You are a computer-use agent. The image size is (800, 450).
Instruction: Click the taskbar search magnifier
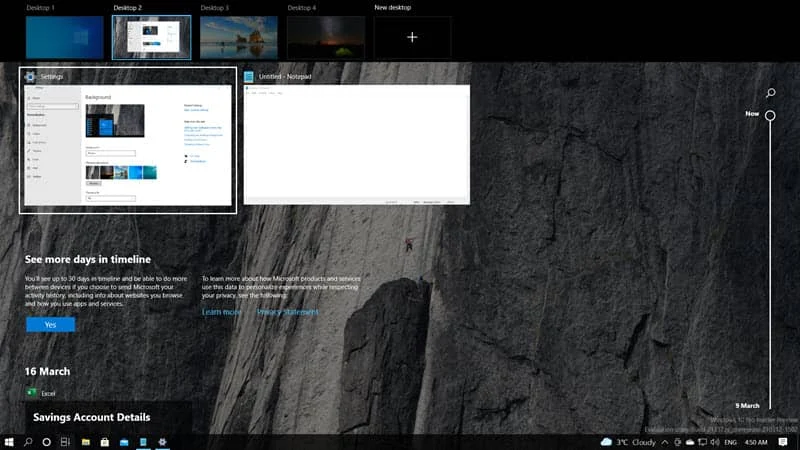click(x=28, y=442)
